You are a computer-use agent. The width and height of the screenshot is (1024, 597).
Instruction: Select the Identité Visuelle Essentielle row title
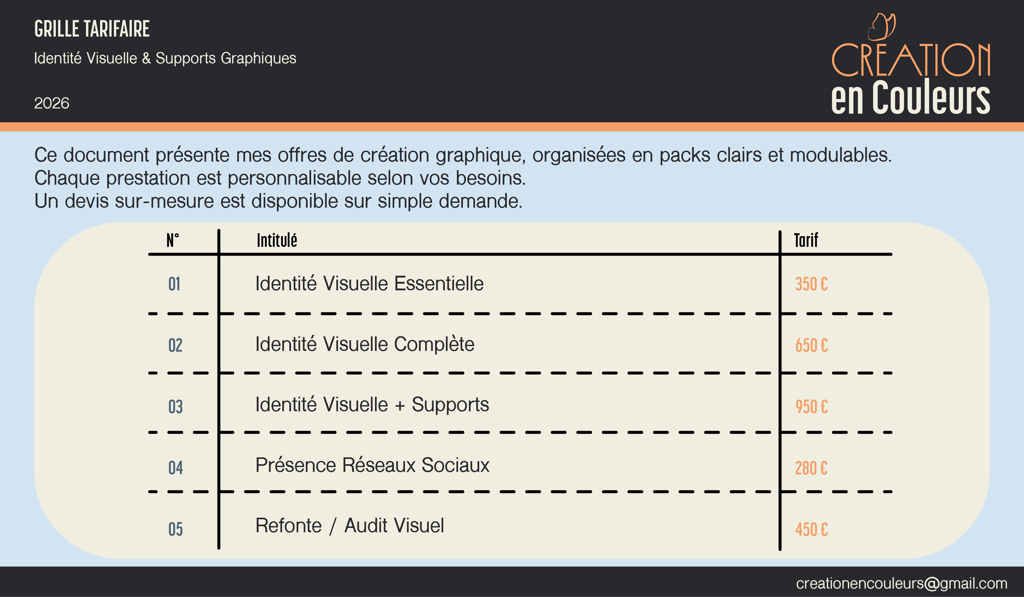369,284
